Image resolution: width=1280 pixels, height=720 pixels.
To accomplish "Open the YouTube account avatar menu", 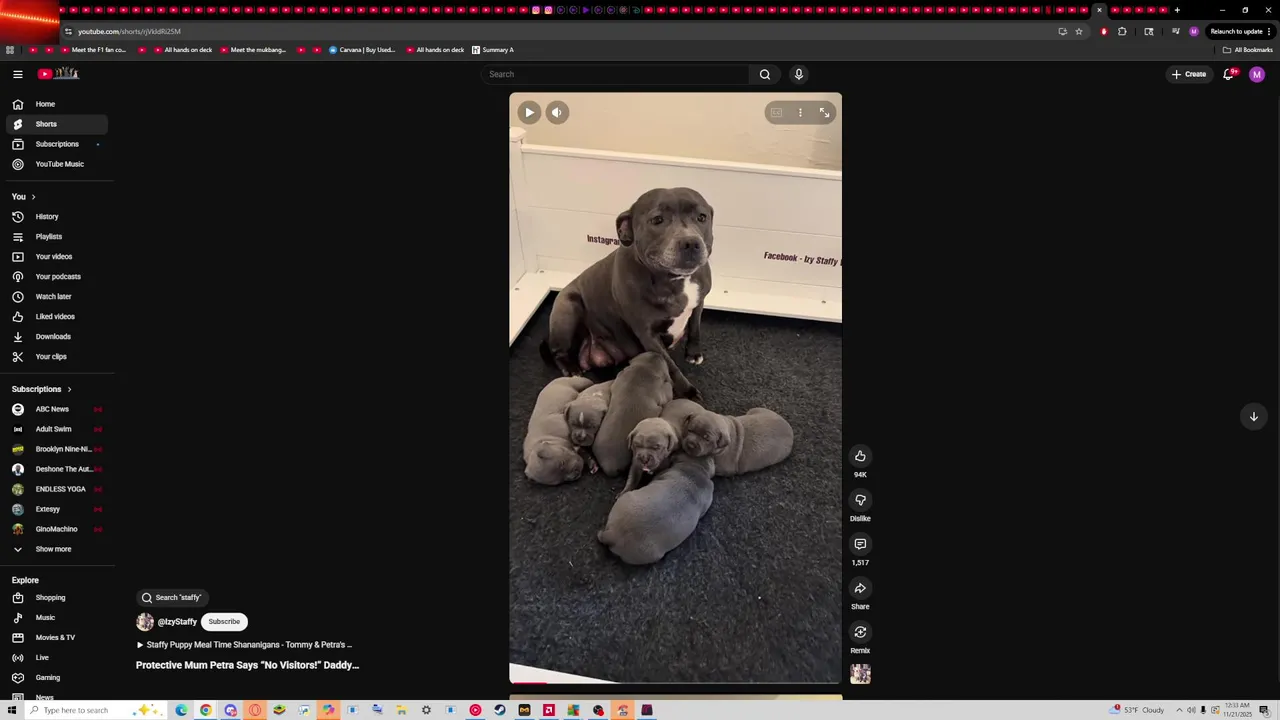I will pos(1257,74).
